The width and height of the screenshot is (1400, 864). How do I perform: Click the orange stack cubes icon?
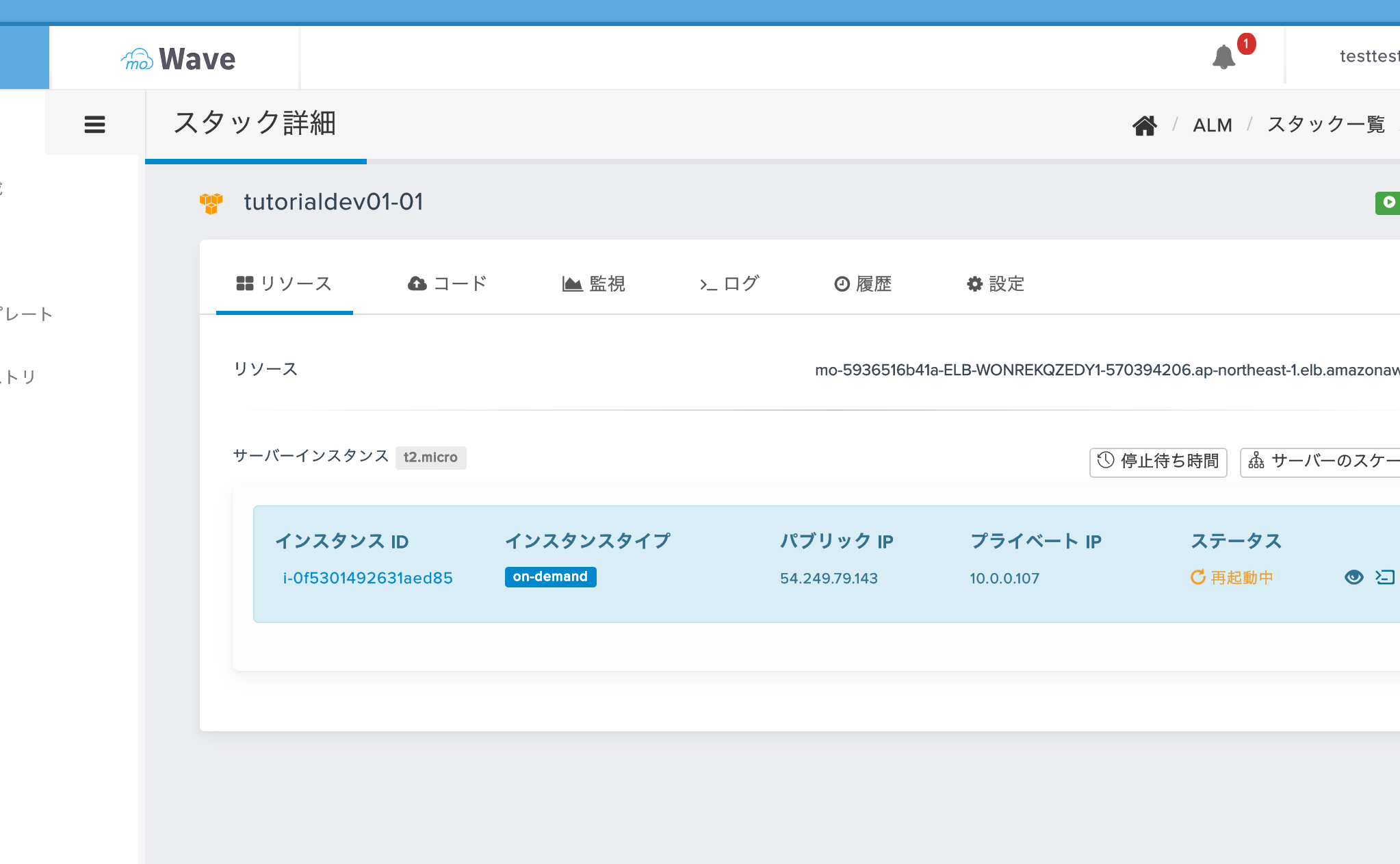pos(211,203)
